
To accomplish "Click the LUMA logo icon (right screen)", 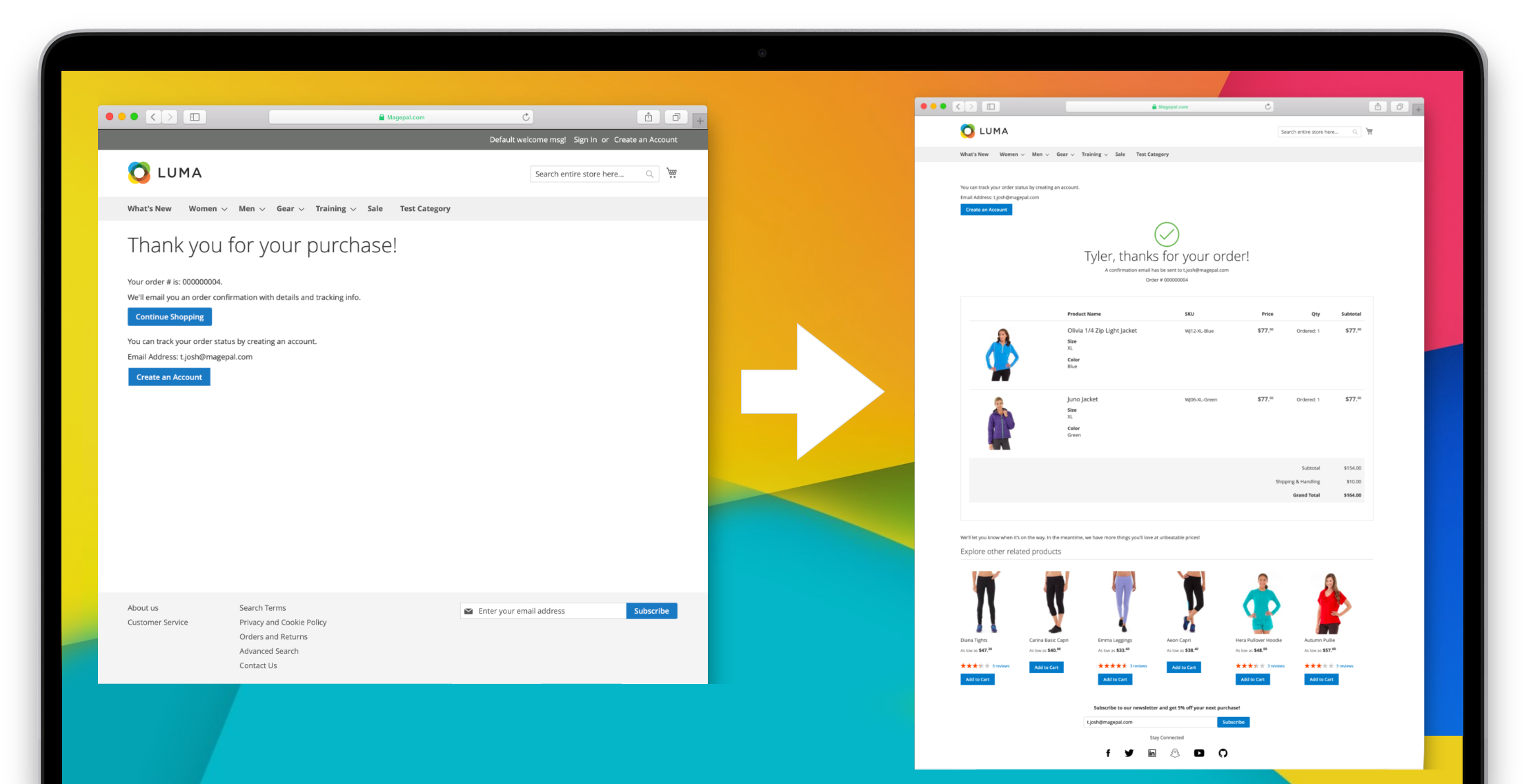I will (967, 130).
